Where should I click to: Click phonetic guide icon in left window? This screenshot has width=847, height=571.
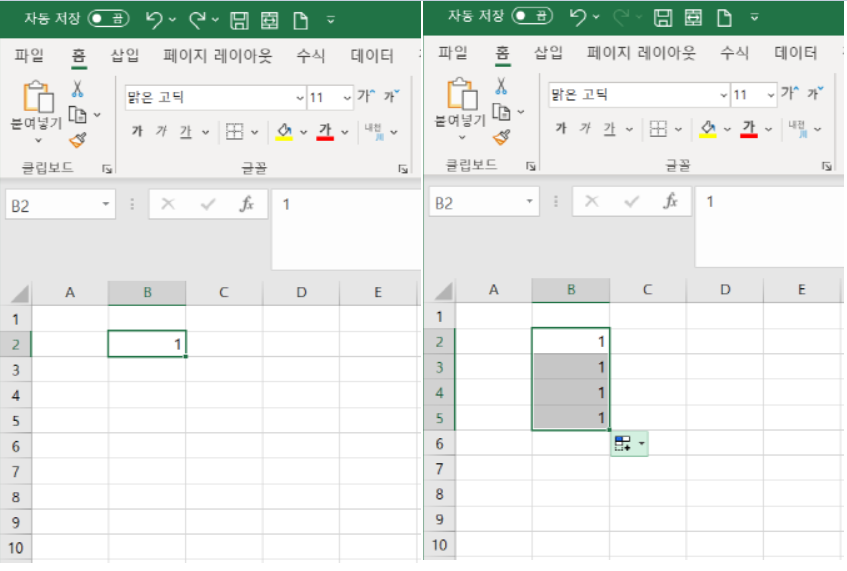coord(373,131)
